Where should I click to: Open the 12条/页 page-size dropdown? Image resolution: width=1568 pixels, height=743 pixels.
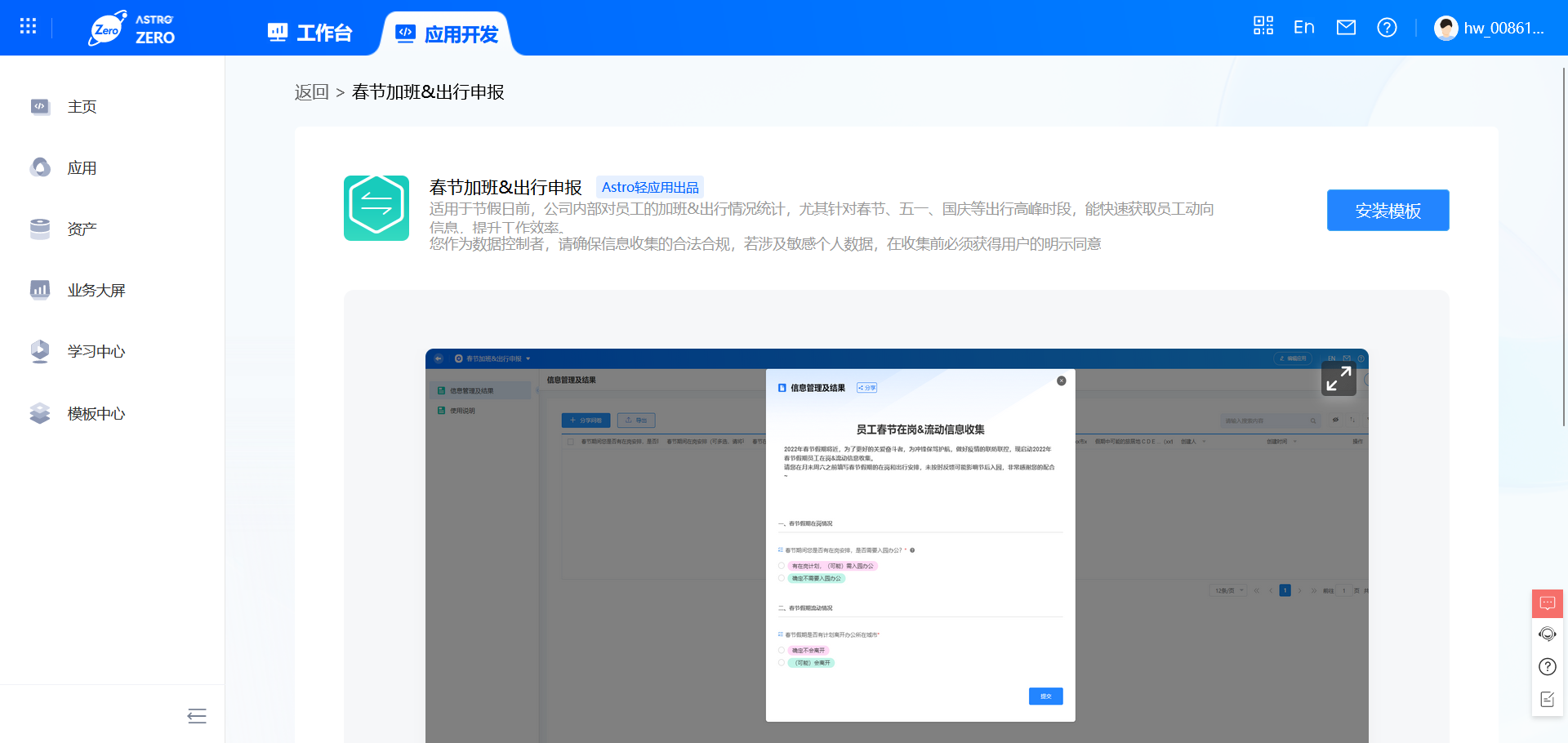point(1228,590)
